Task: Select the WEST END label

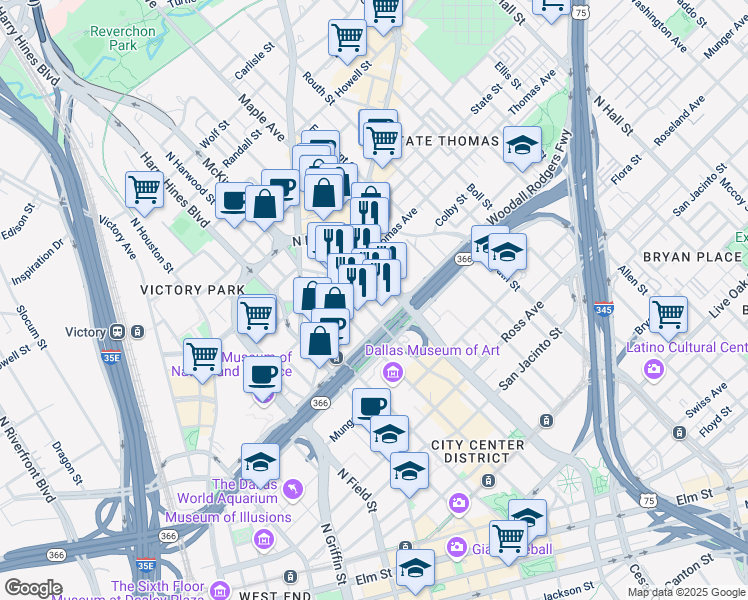Action: pyautogui.click(x=275, y=595)
